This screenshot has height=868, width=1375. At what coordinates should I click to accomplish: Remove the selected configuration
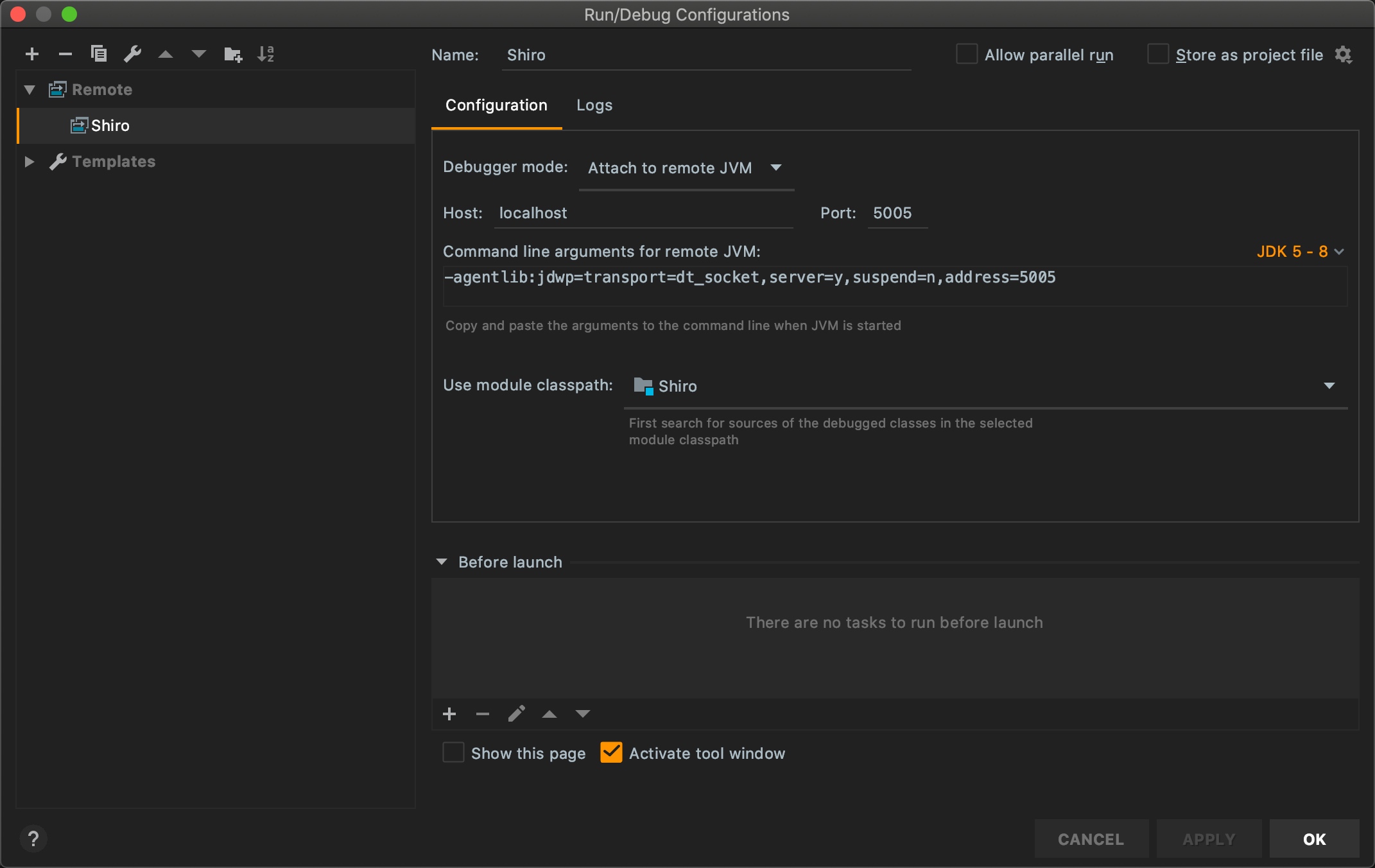[x=65, y=55]
